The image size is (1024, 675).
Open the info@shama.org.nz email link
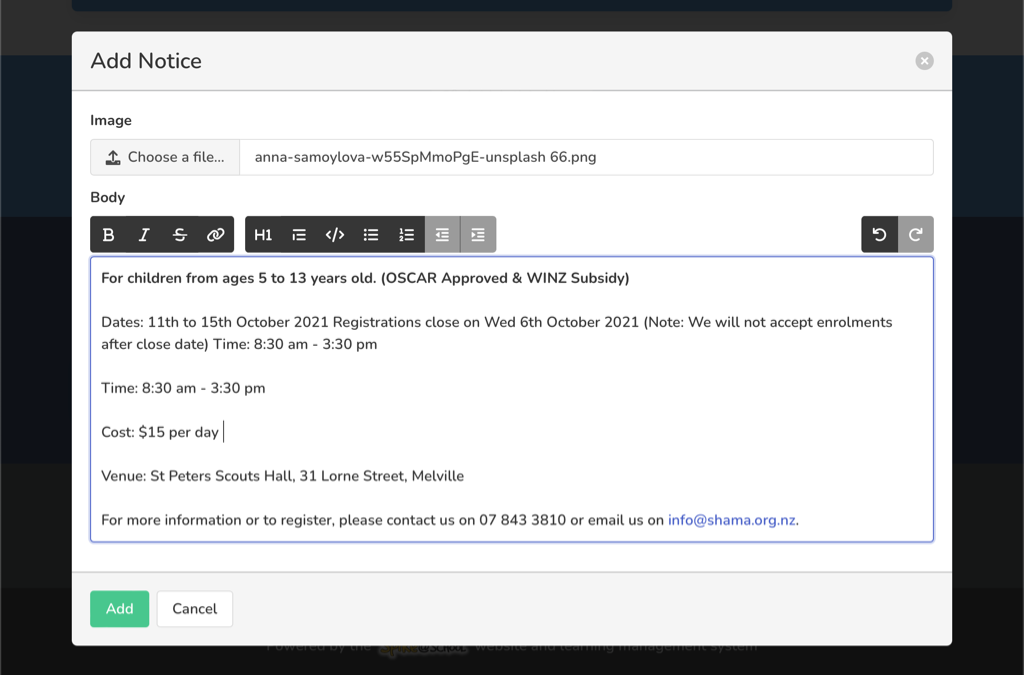(x=732, y=520)
